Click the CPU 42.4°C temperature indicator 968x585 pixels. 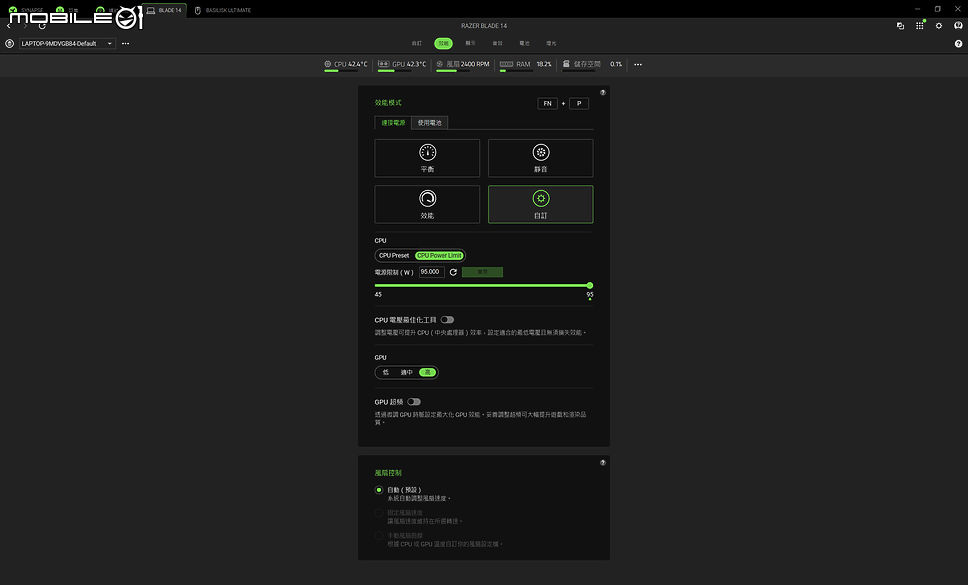(x=346, y=64)
